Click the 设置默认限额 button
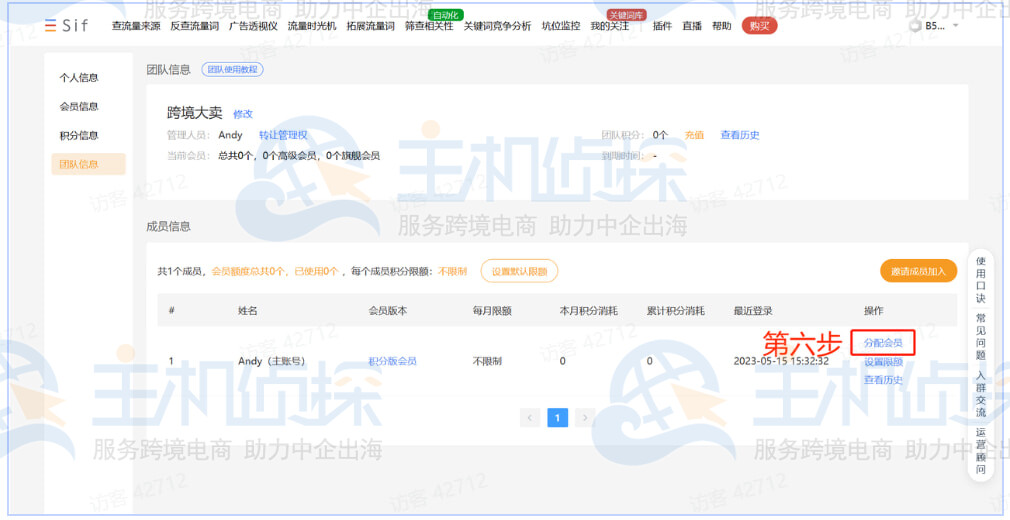This screenshot has width=1010, height=520. pyautogui.click(x=519, y=271)
